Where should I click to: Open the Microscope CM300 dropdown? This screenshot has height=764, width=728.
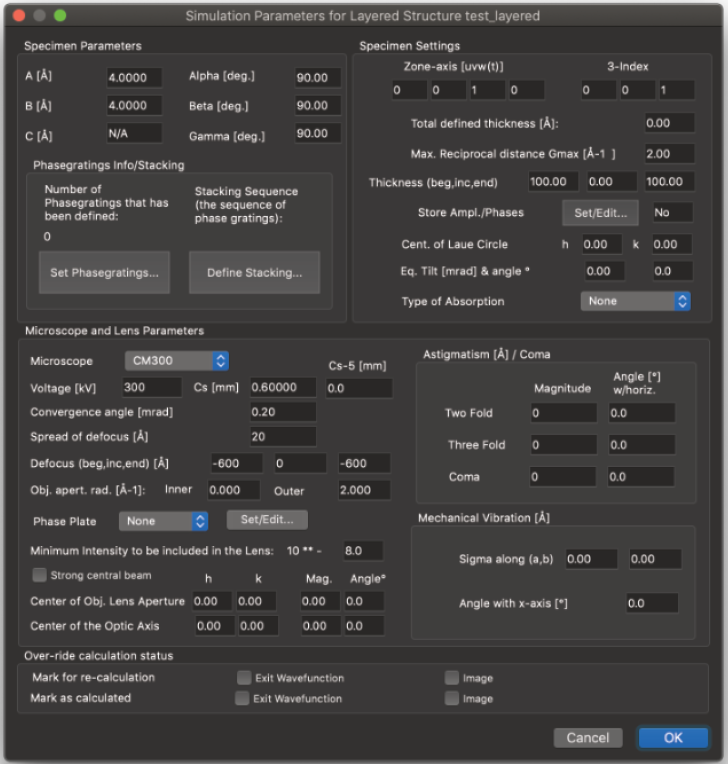[x=177, y=360]
